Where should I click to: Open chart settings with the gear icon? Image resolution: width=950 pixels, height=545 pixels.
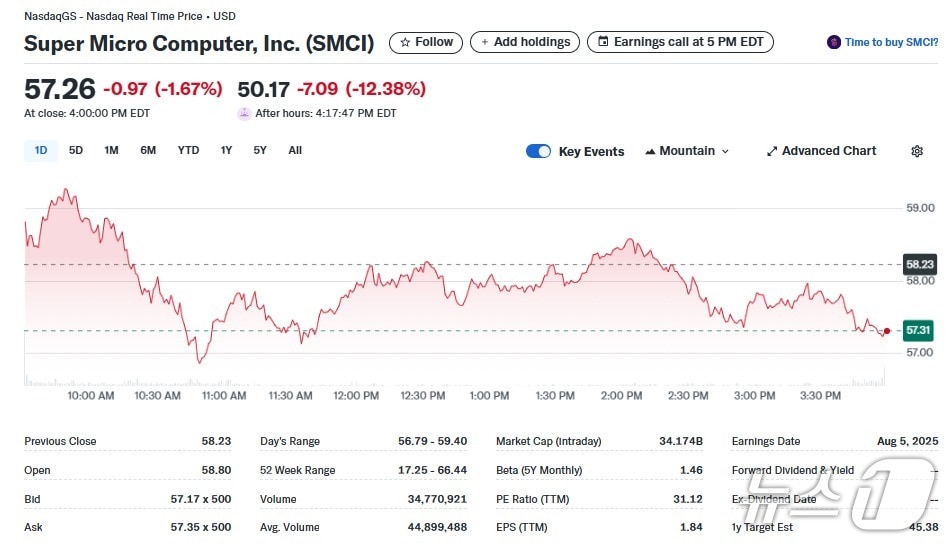917,151
